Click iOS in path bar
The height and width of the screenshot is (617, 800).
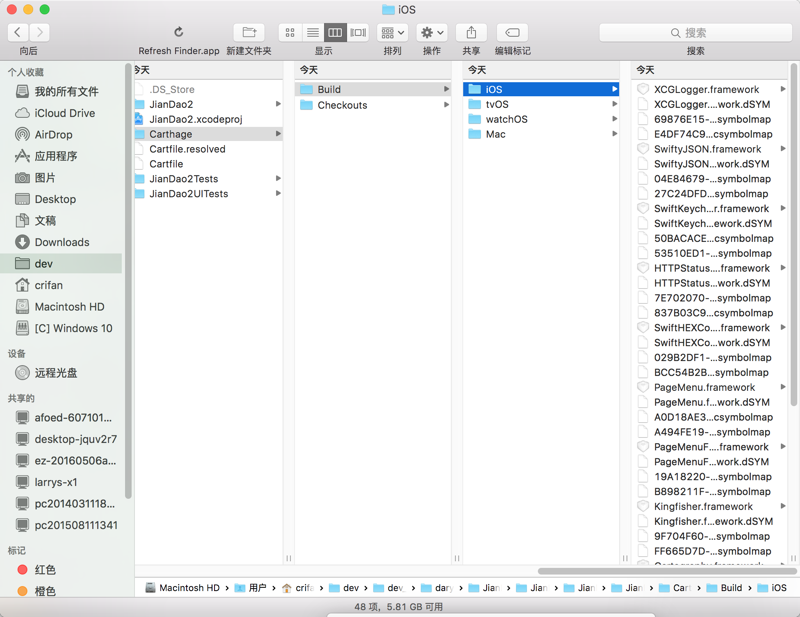(x=772, y=588)
